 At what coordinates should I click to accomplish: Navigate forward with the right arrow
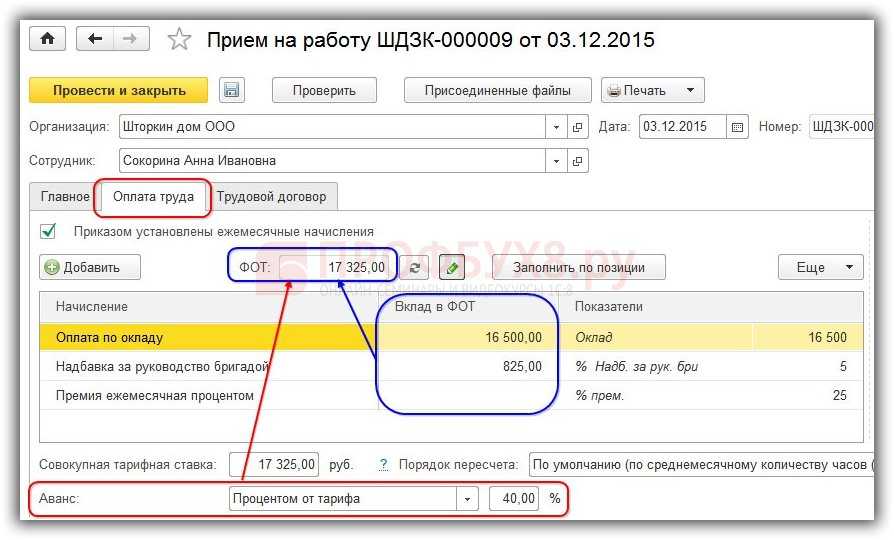coord(131,39)
